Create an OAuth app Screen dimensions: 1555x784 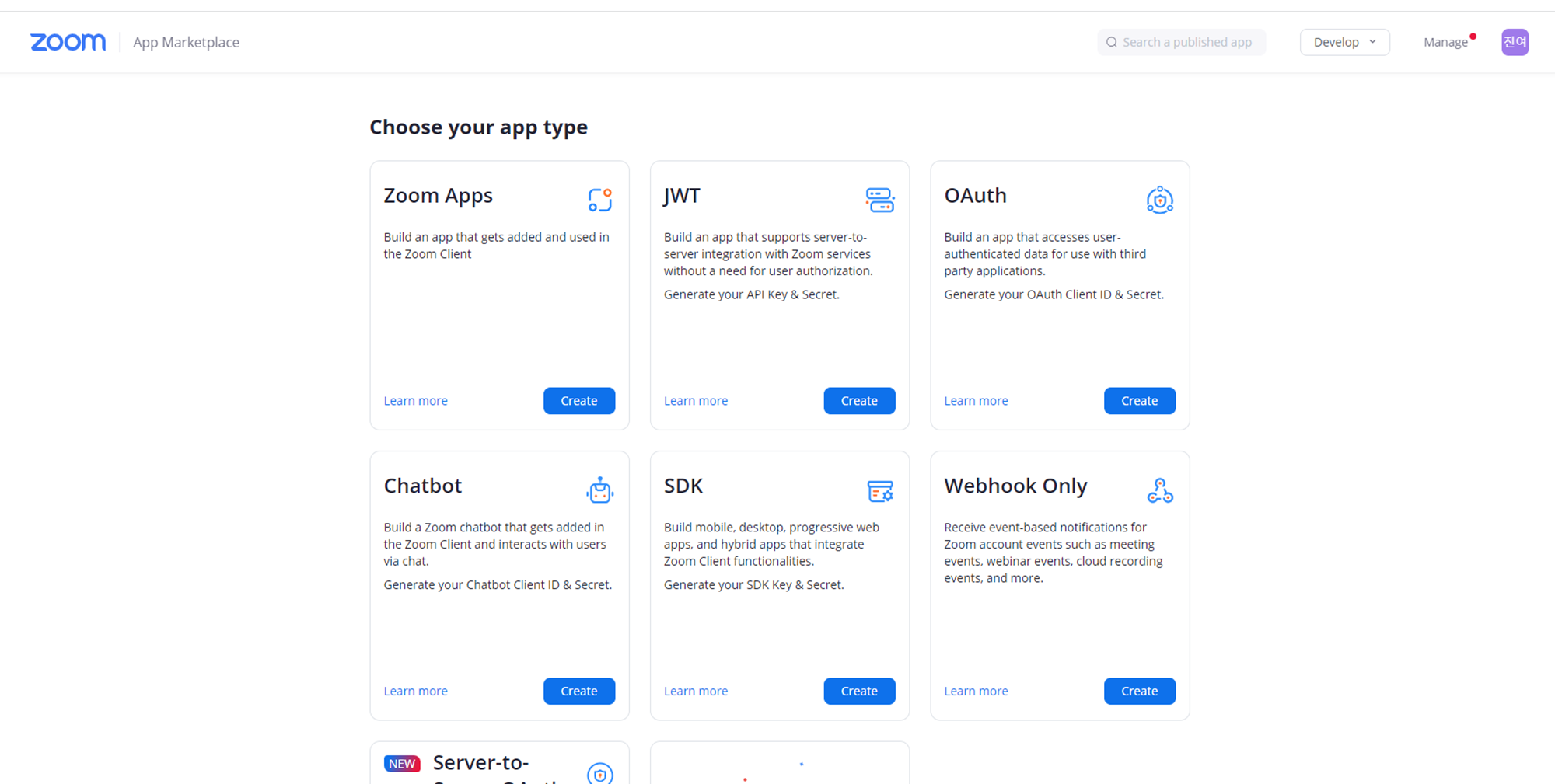pyautogui.click(x=1139, y=401)
